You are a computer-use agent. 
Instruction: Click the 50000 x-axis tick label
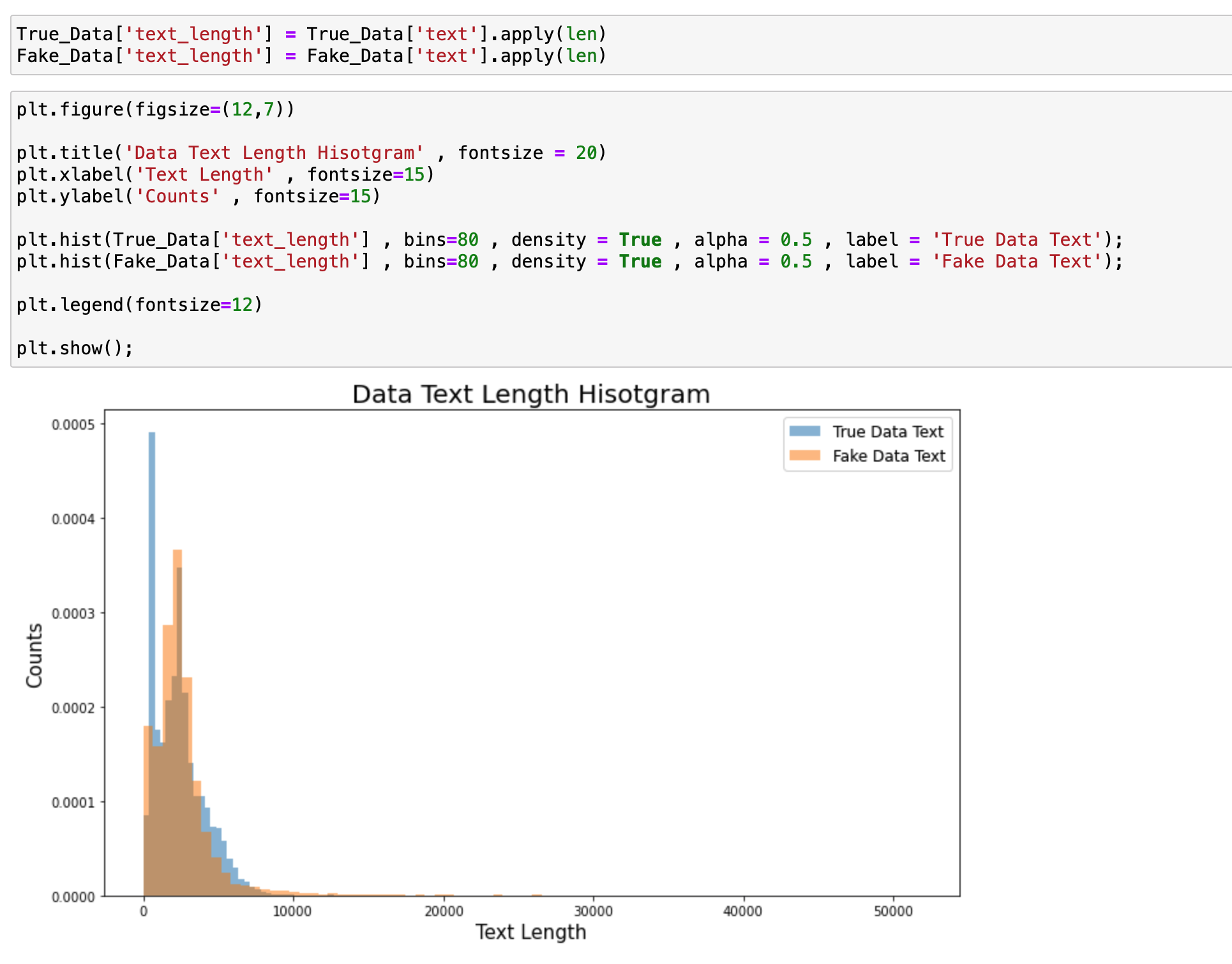click(893, 912)
